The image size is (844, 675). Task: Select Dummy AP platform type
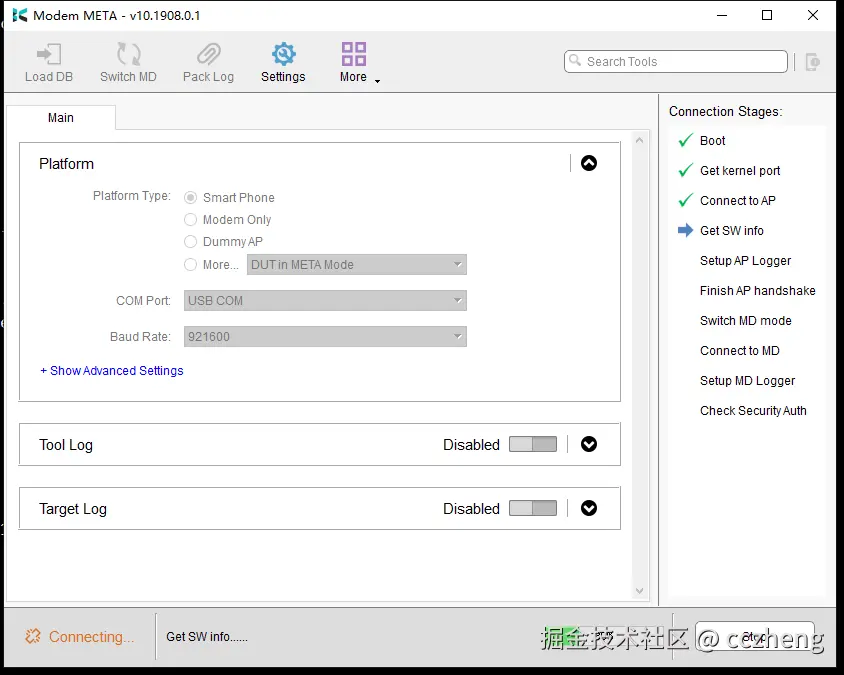[191, 242]
